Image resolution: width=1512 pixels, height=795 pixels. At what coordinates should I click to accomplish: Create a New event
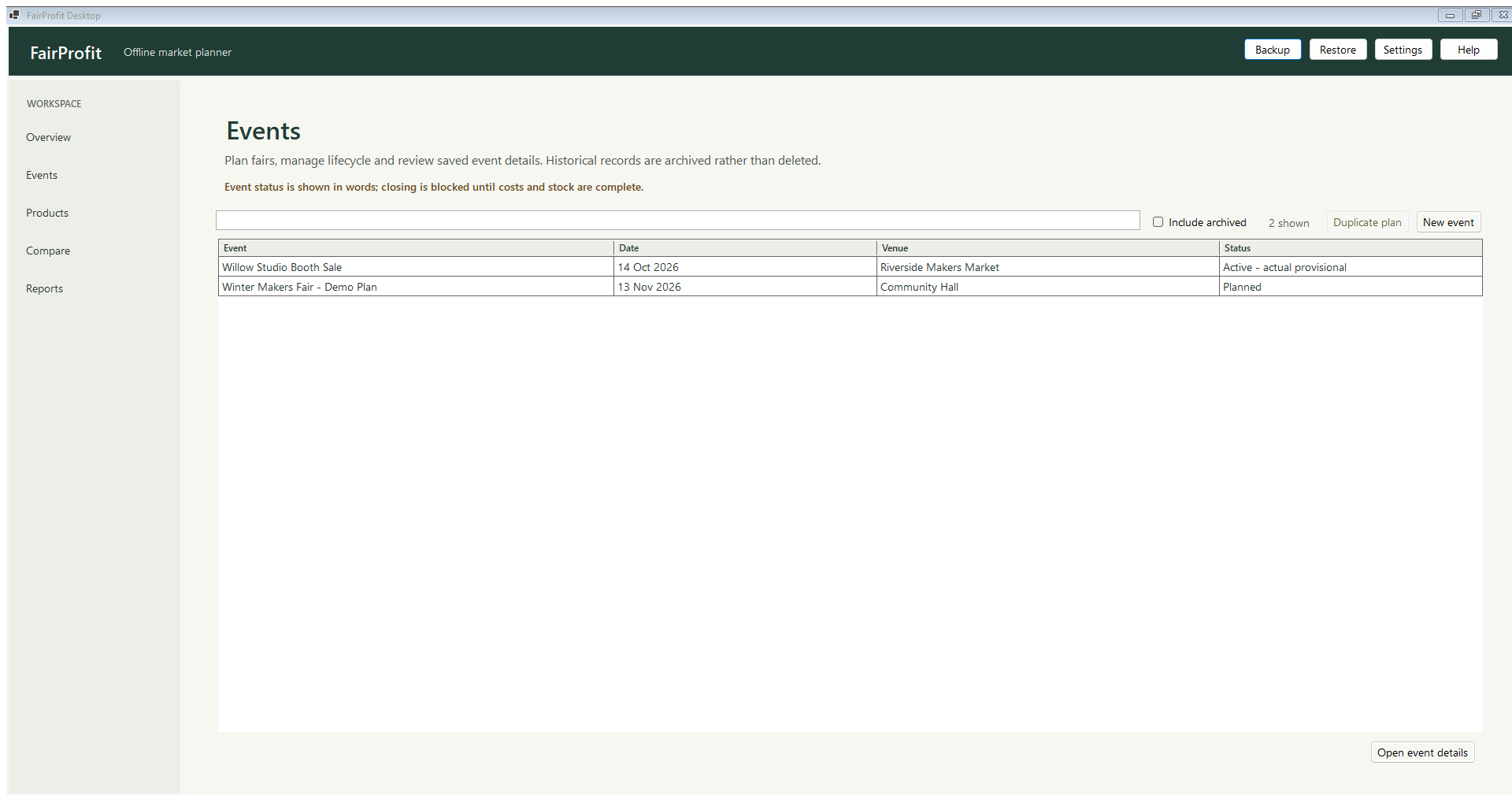pos(1448,222)
